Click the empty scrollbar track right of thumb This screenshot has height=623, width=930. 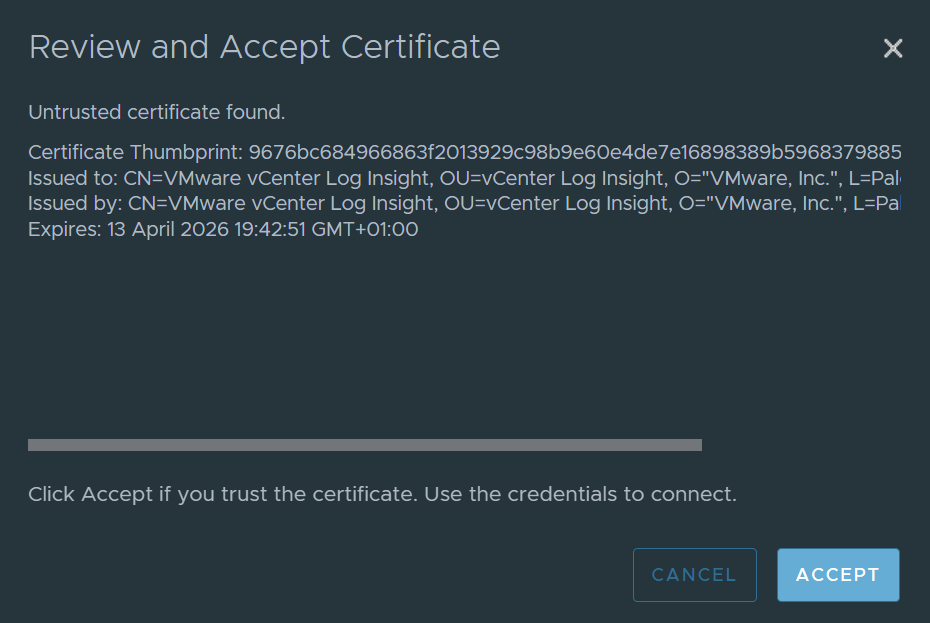tap(801, 445)
